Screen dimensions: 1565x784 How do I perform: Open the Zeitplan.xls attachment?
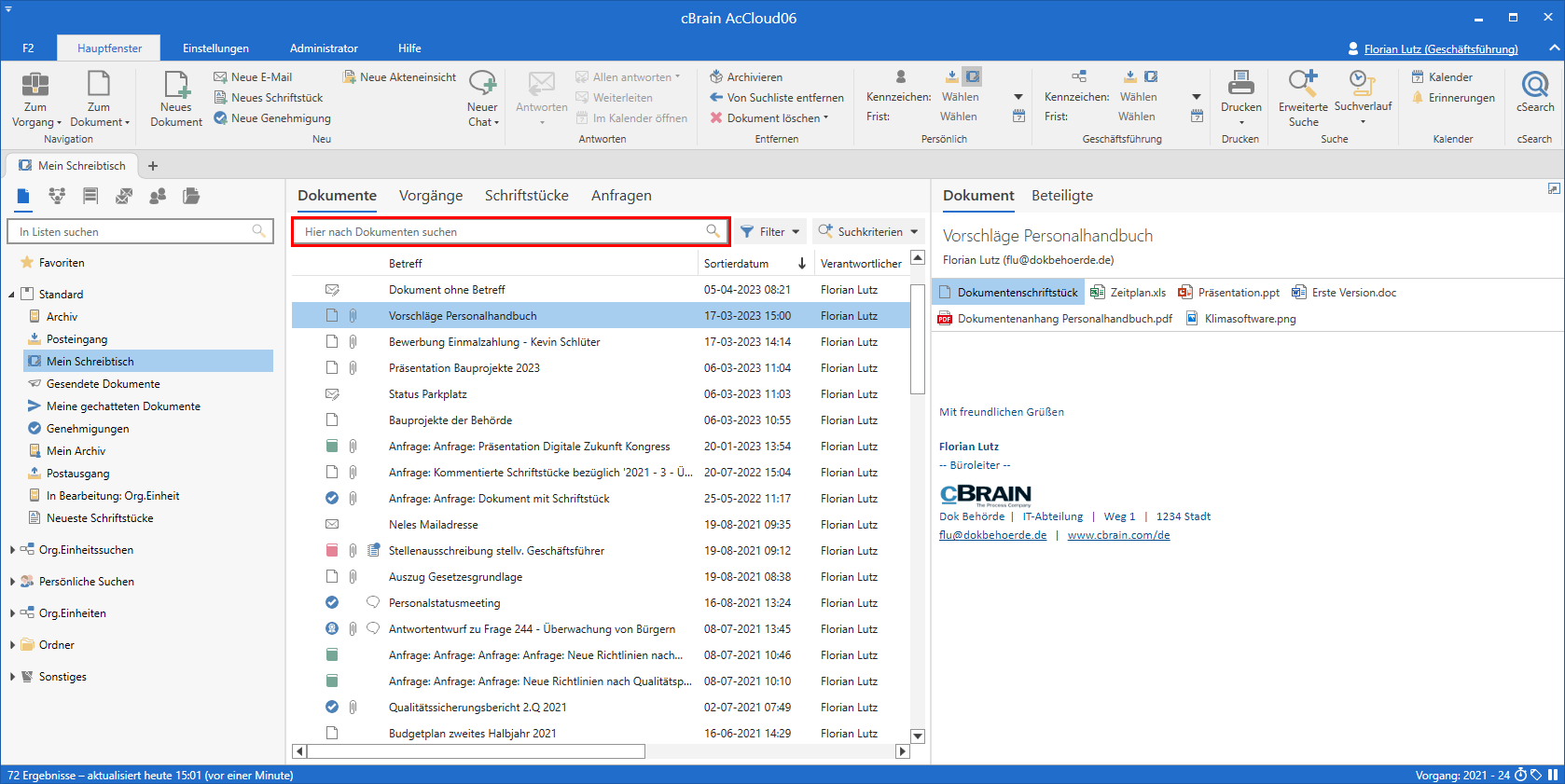pos(1129,293)
